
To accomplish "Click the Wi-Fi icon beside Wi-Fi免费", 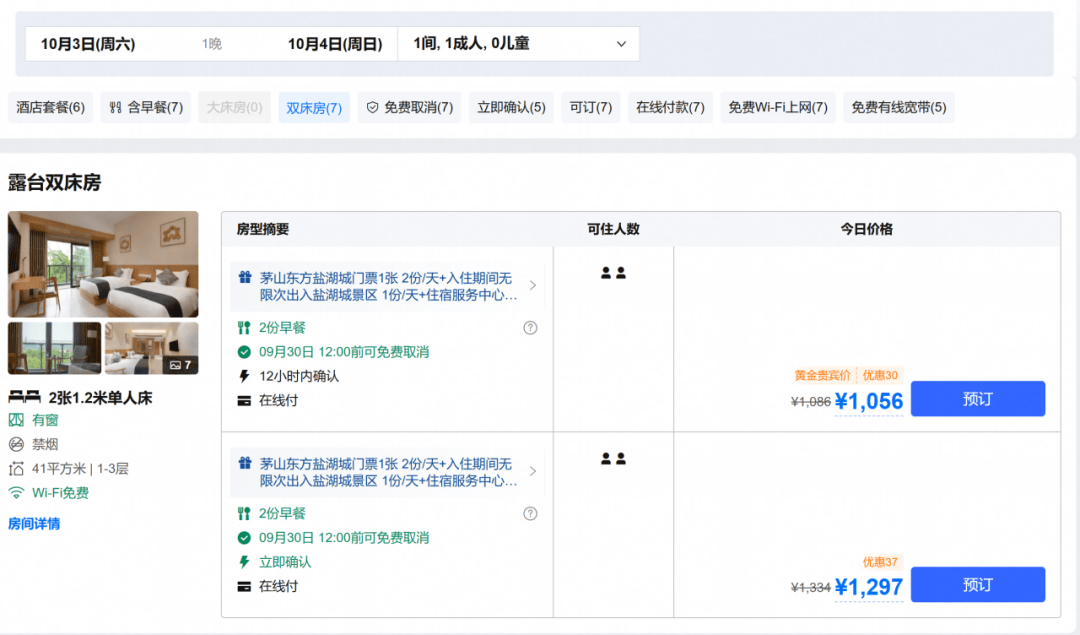I will [16, 492].
